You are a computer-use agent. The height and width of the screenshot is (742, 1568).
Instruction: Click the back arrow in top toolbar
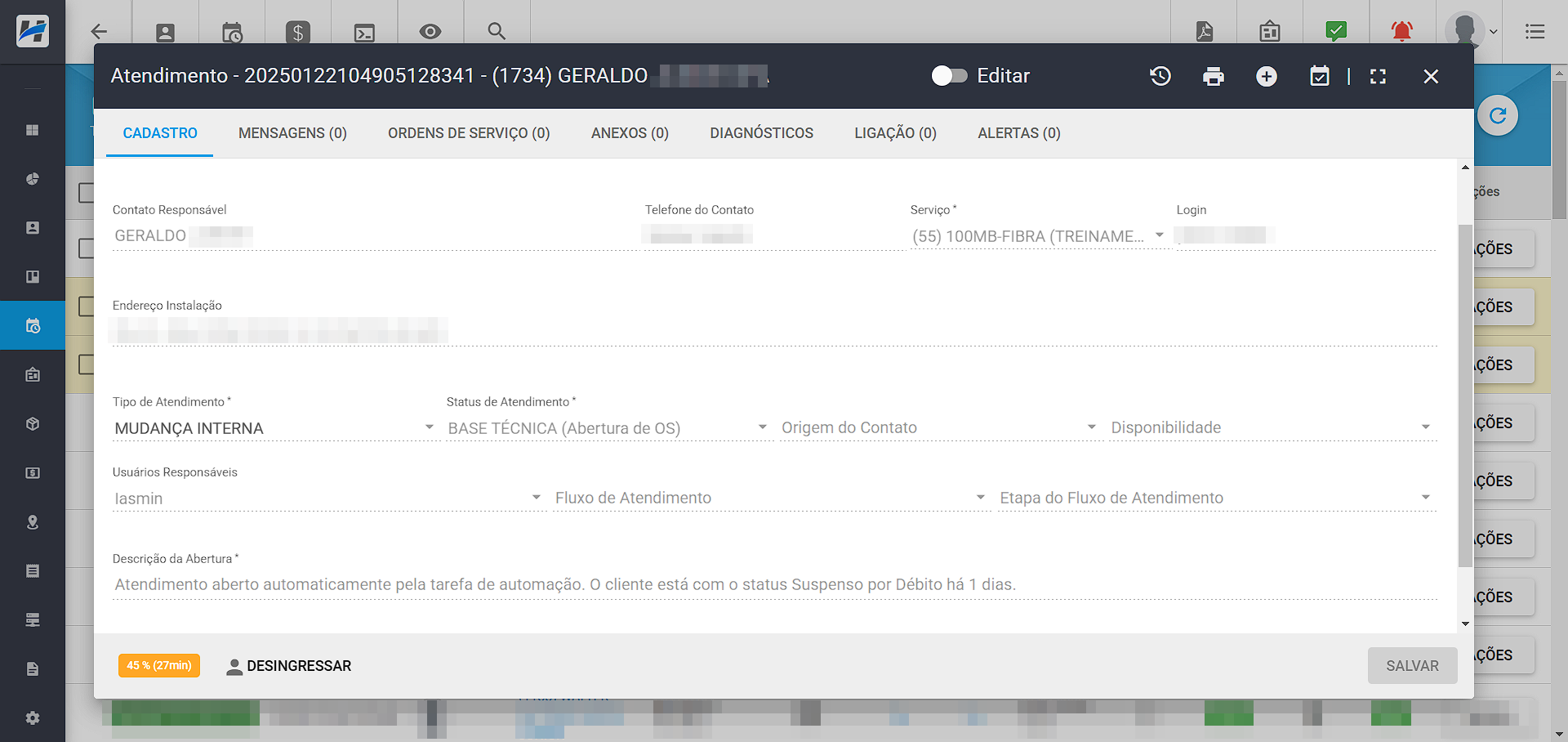pos(99,32)
